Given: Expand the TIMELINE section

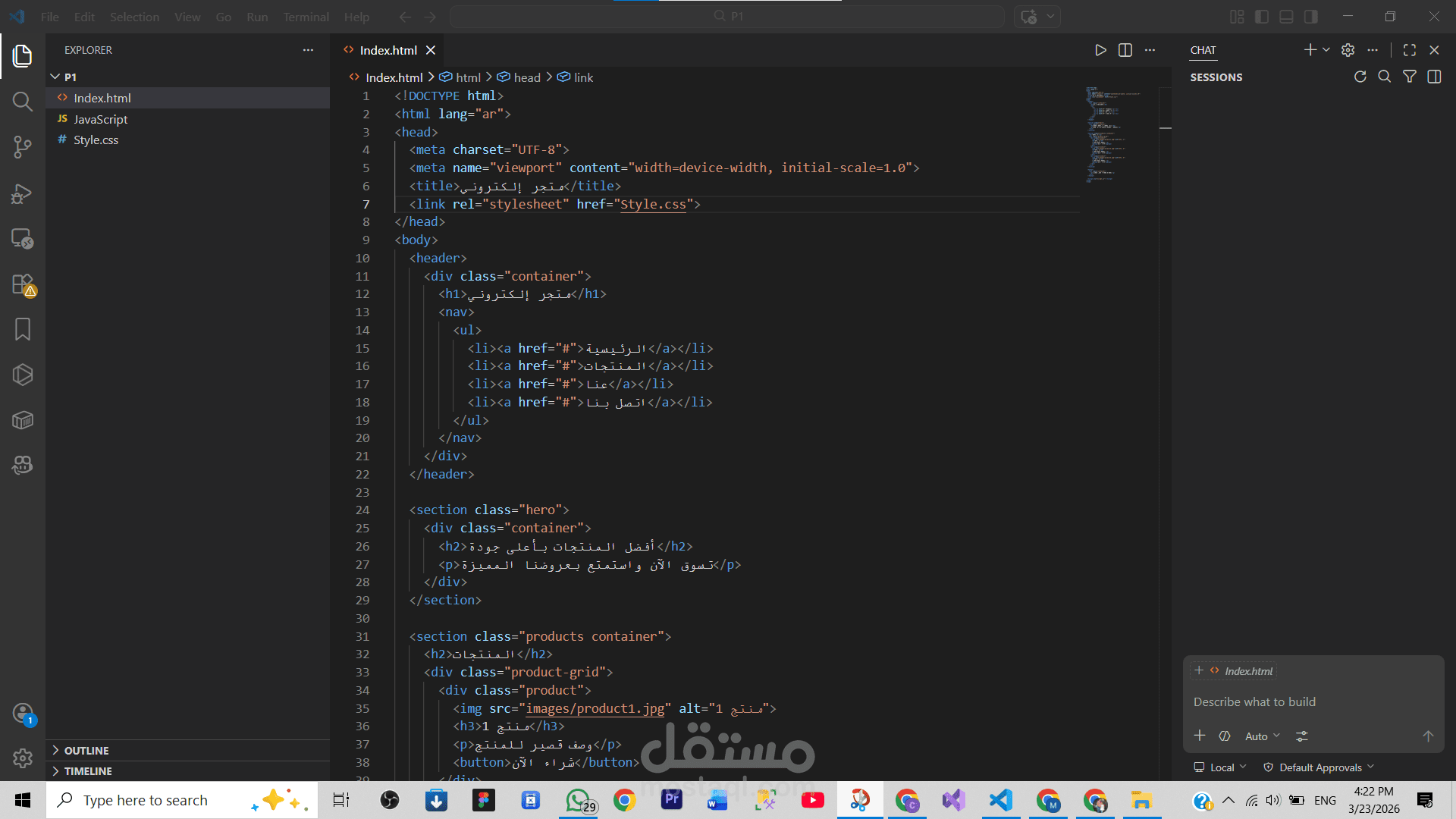Looking at the screenshot, I should 87,770.
